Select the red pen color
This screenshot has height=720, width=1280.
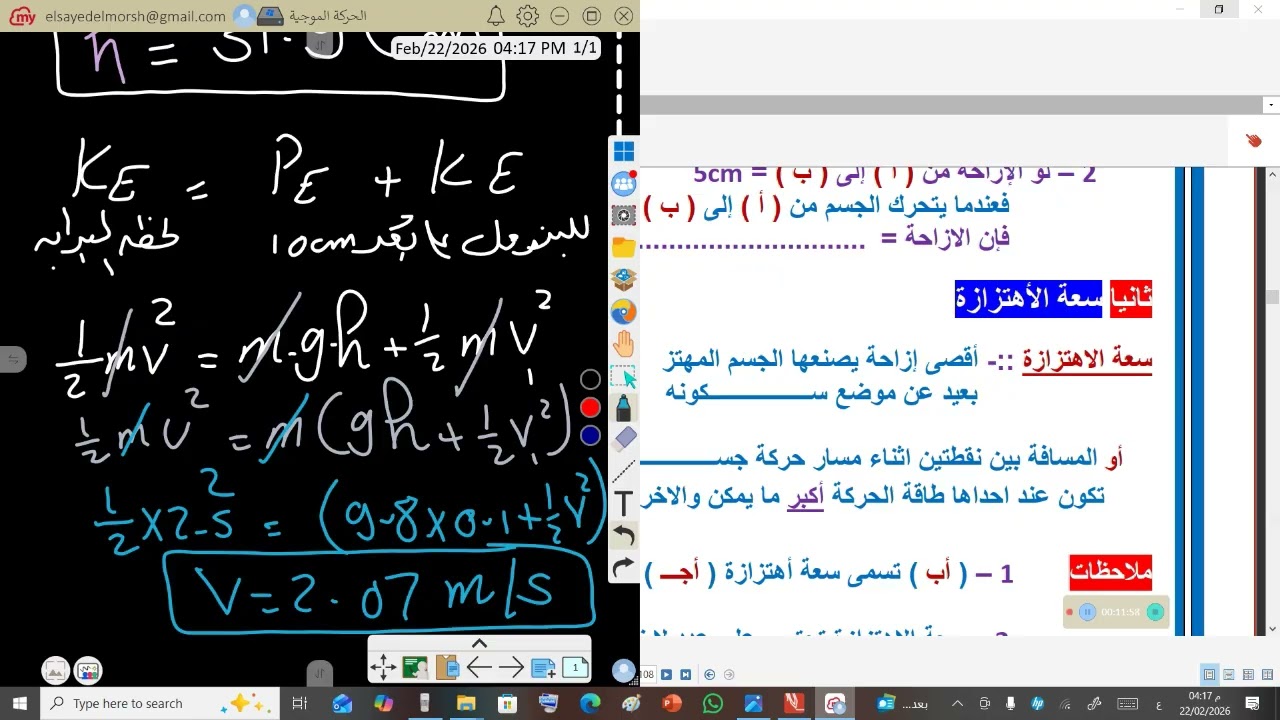click(591, 407)
